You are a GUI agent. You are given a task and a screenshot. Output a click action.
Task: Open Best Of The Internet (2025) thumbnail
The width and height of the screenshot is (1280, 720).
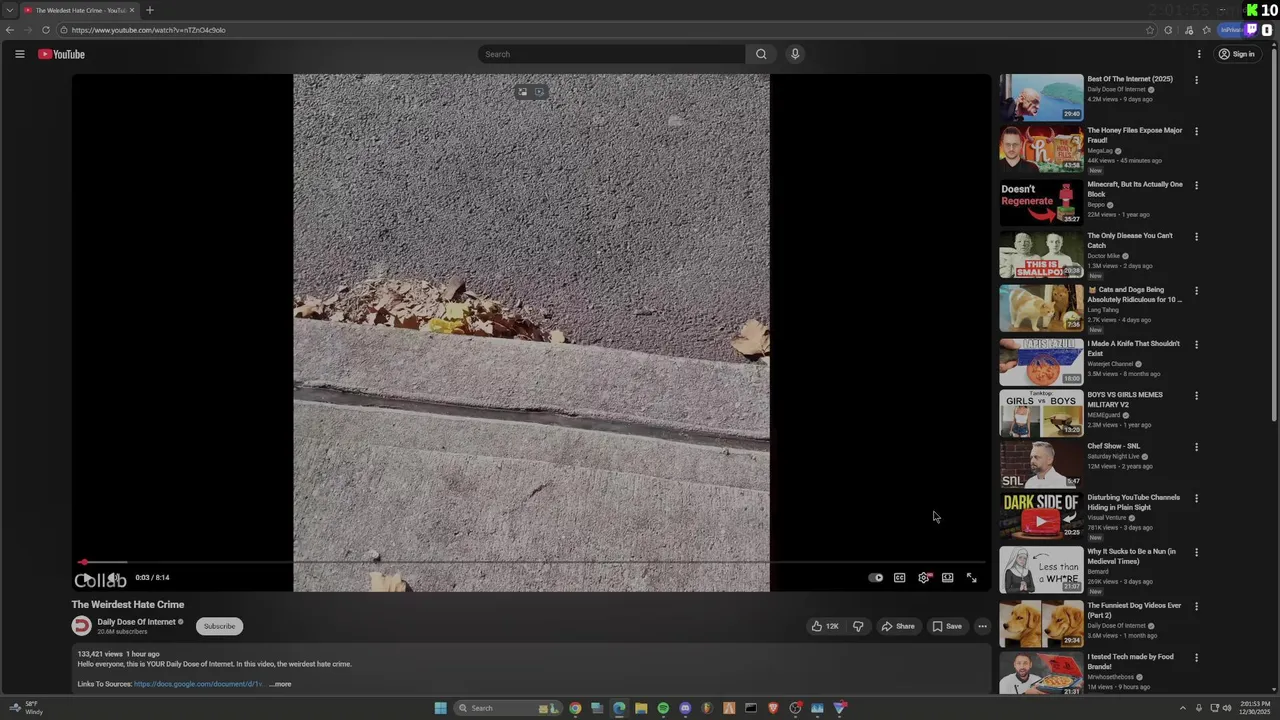point(1041,97)
